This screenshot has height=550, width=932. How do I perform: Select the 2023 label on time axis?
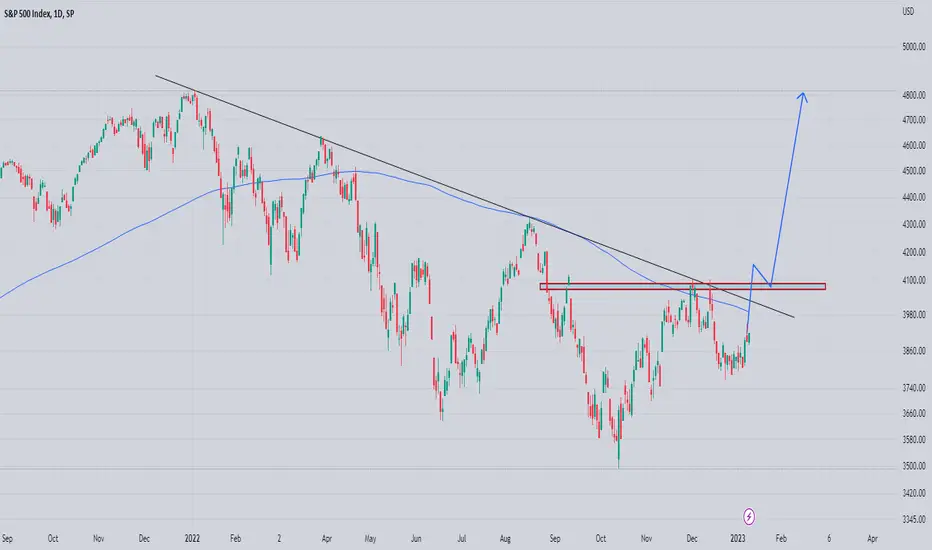(x=737, y=538)
